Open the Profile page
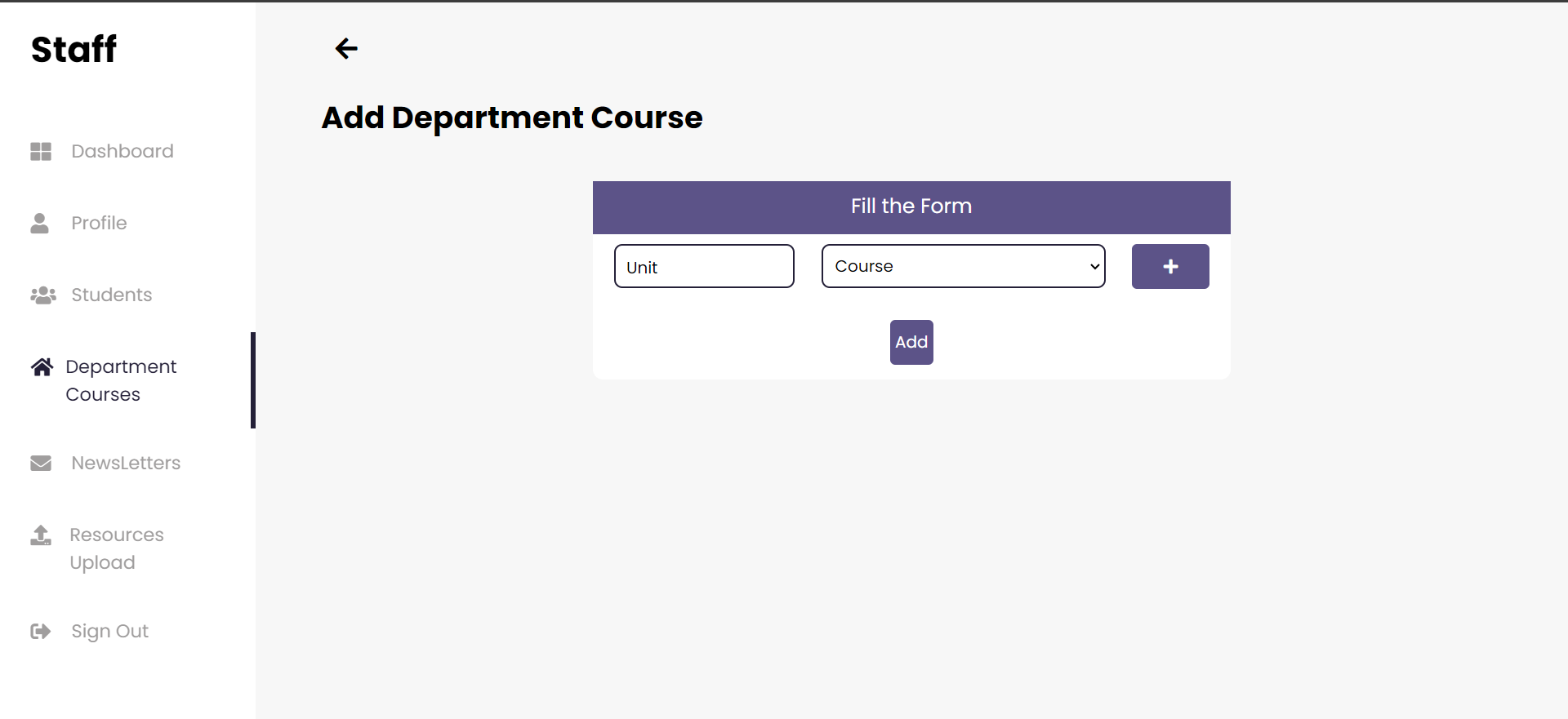 99,223
